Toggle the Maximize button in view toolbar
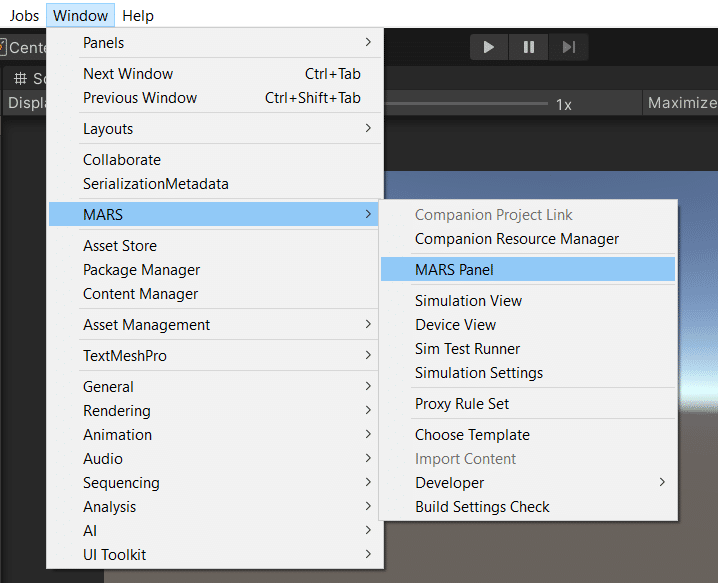This screenshot has width=718, height=583. tap(681, 103)
